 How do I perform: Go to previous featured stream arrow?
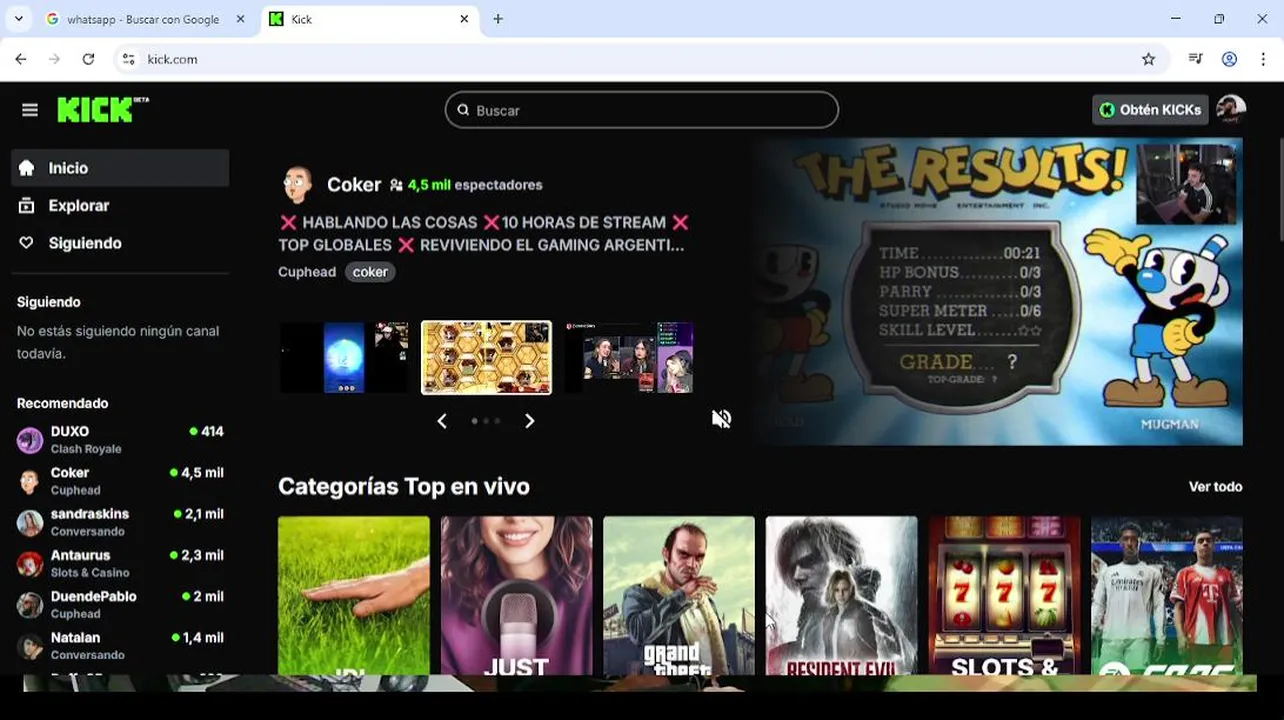(442, 421)
